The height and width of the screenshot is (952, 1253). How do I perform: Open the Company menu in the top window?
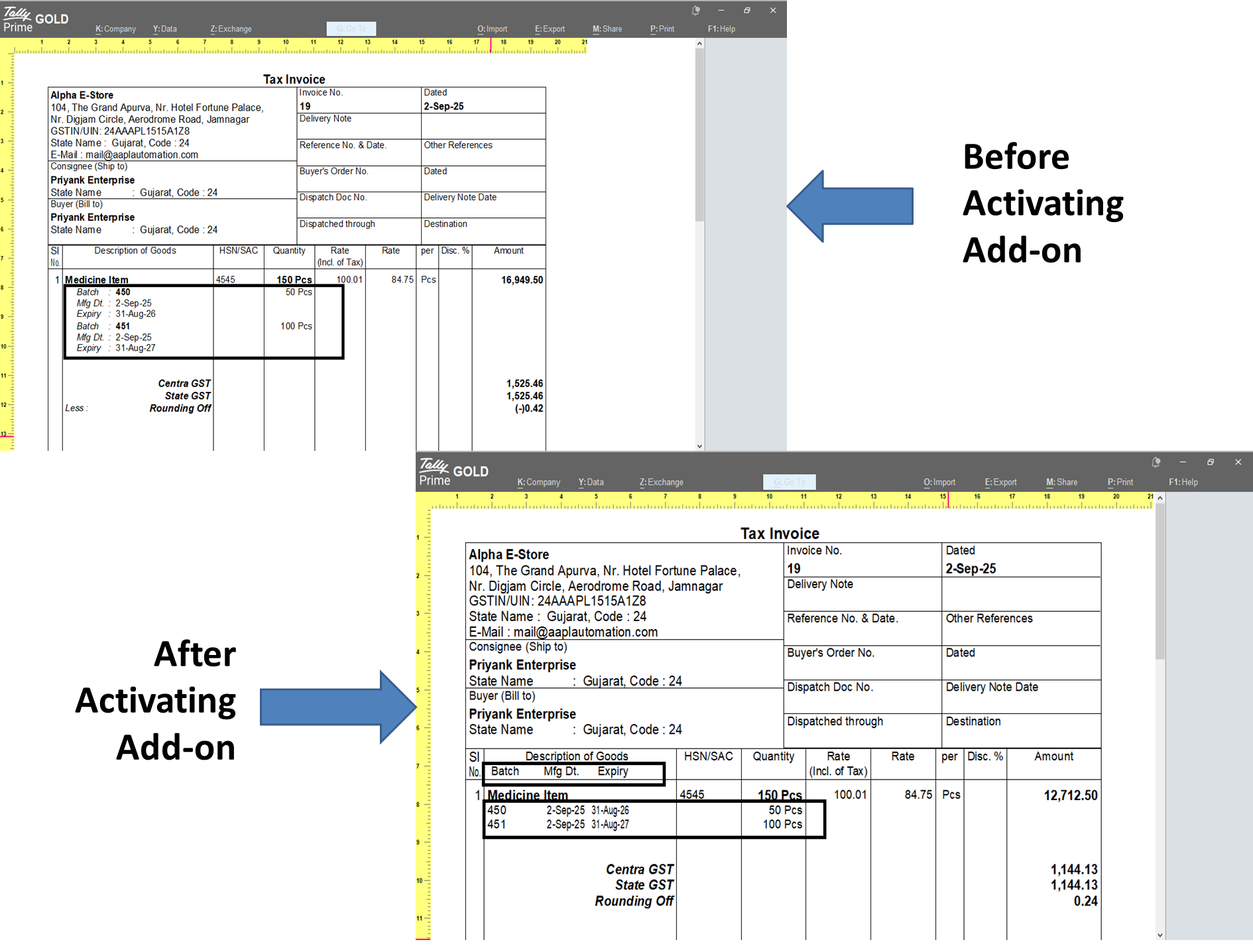(115, 29)
